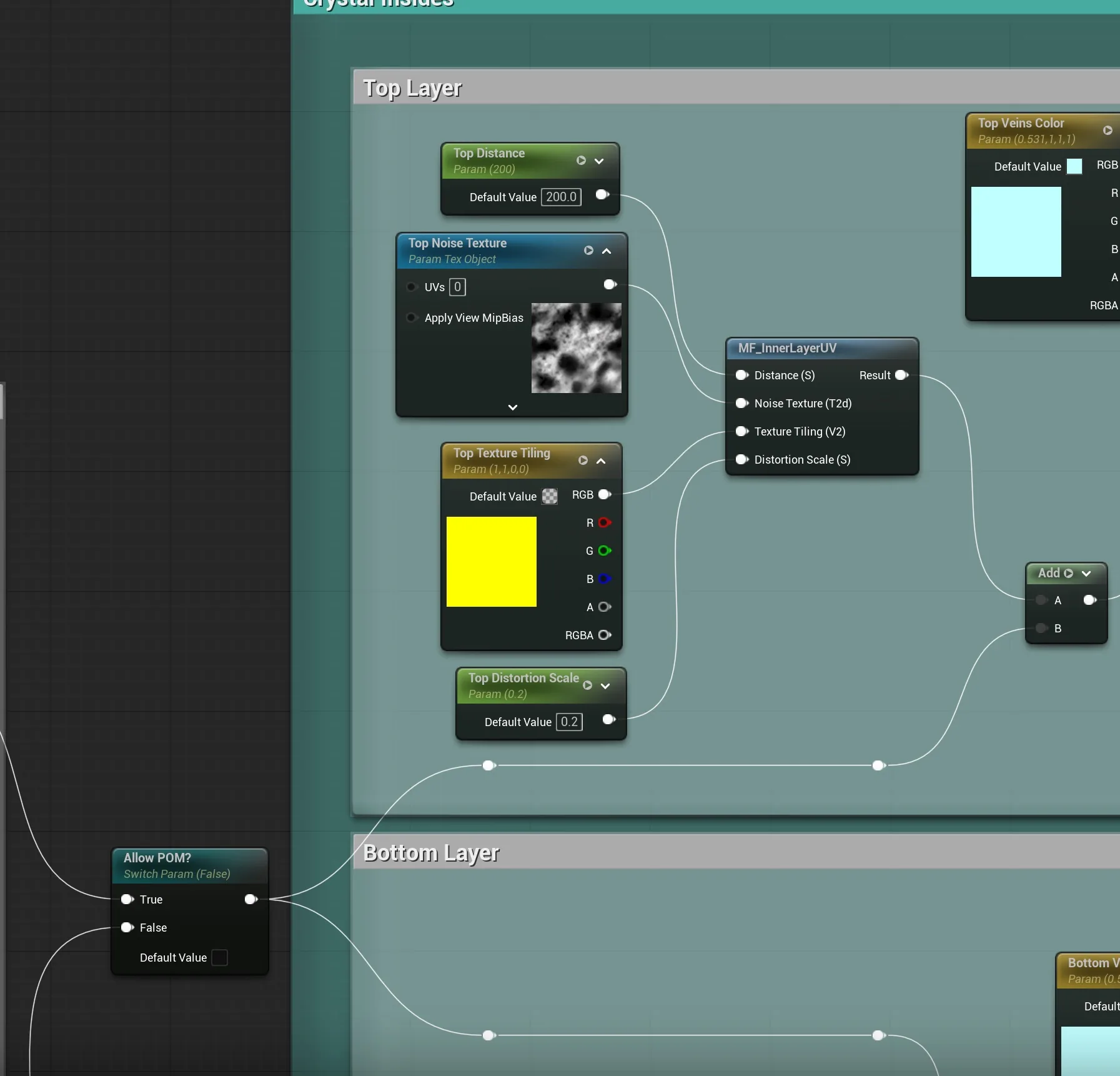Click the A output pin on Top Texture Tiling

click(x=605, y=607)
